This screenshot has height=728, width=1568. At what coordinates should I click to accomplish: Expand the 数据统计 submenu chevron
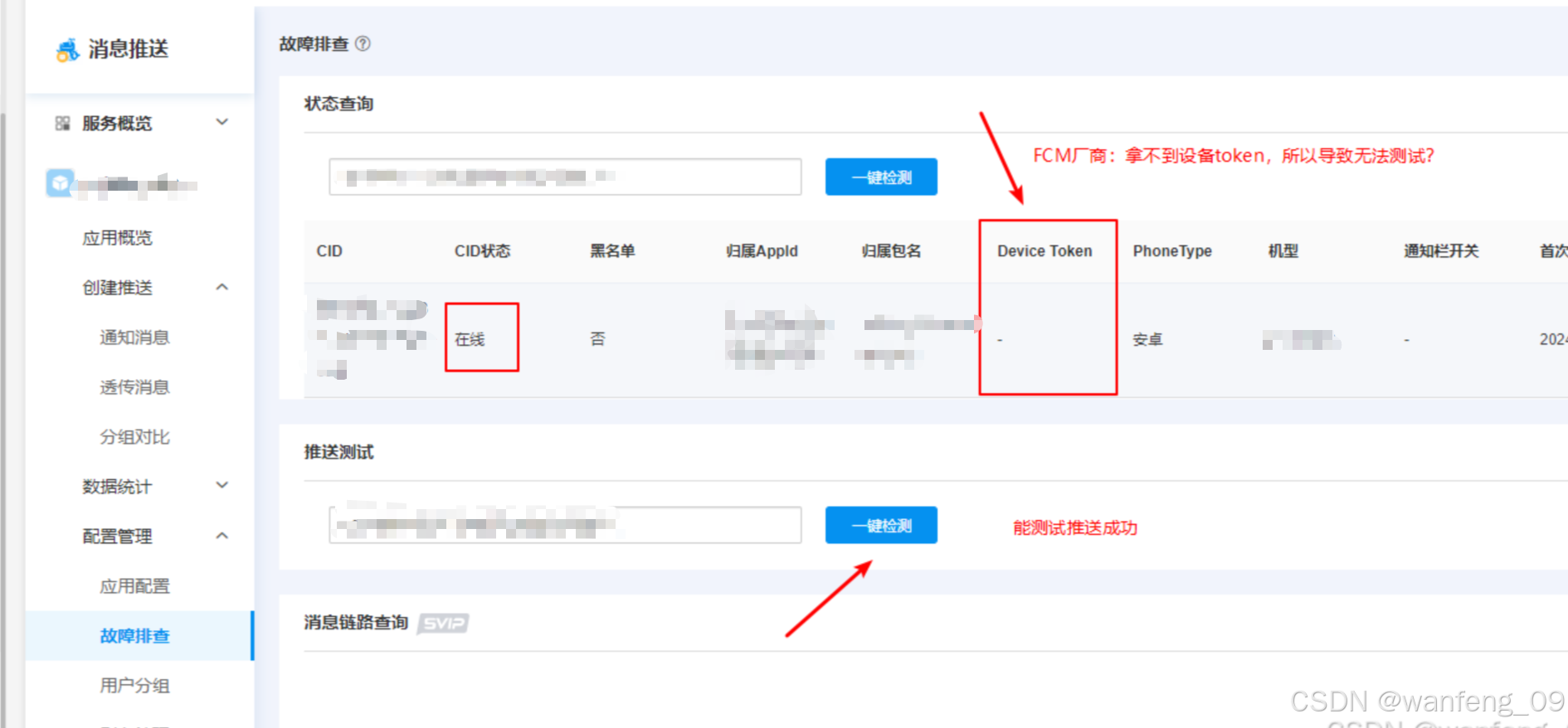(x=222, y=485)
